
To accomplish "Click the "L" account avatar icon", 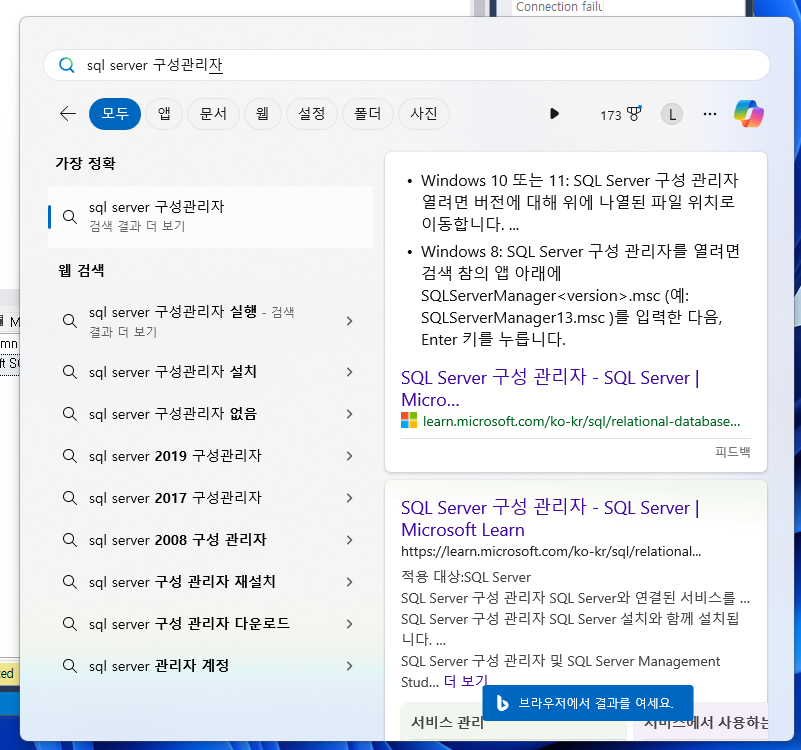I will [x=671, y=114].
